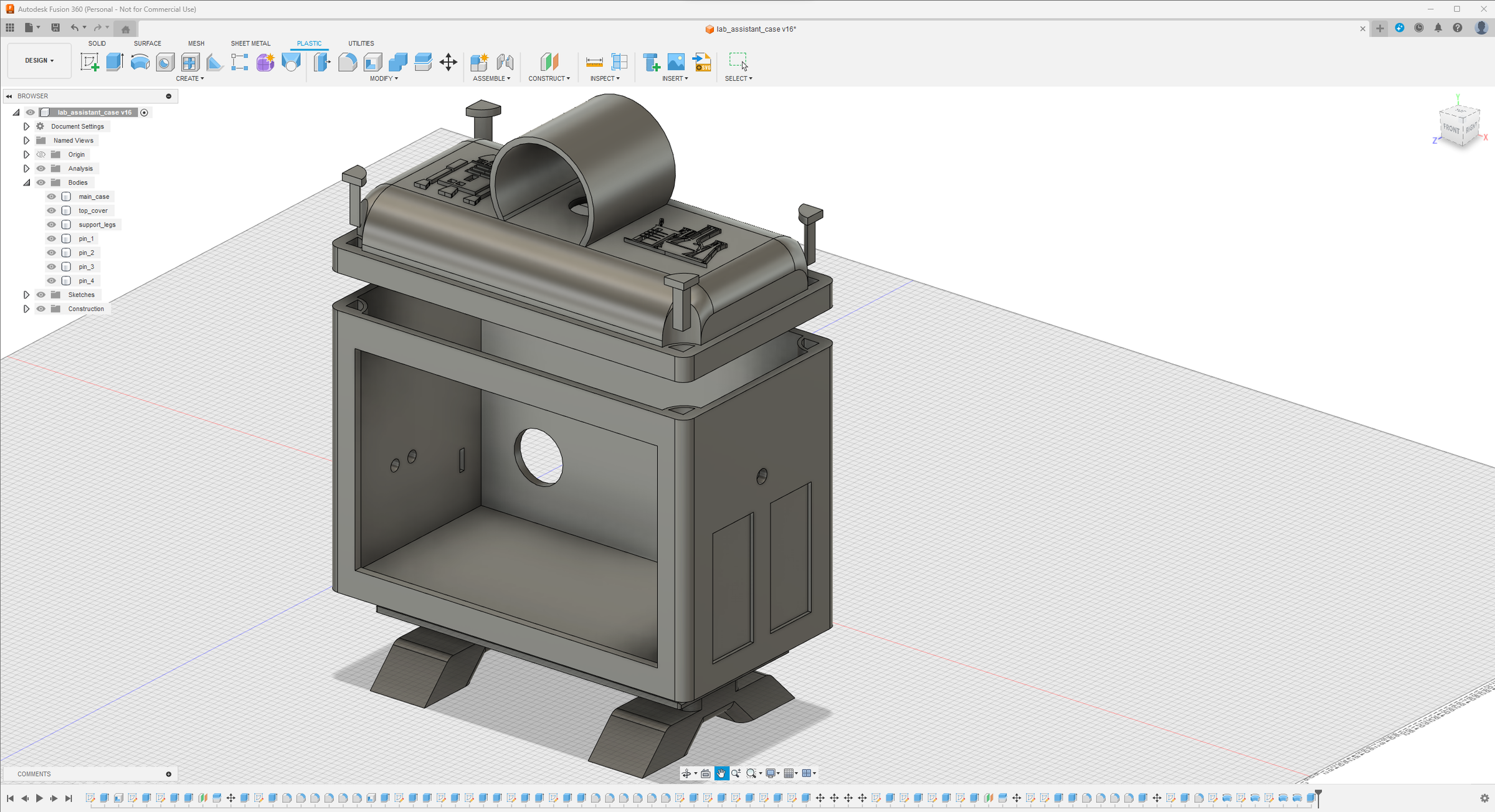Activate the Orbit tool in the navigation bar
The width and height of the screenshot is (1495, 812).
point(687,773)
